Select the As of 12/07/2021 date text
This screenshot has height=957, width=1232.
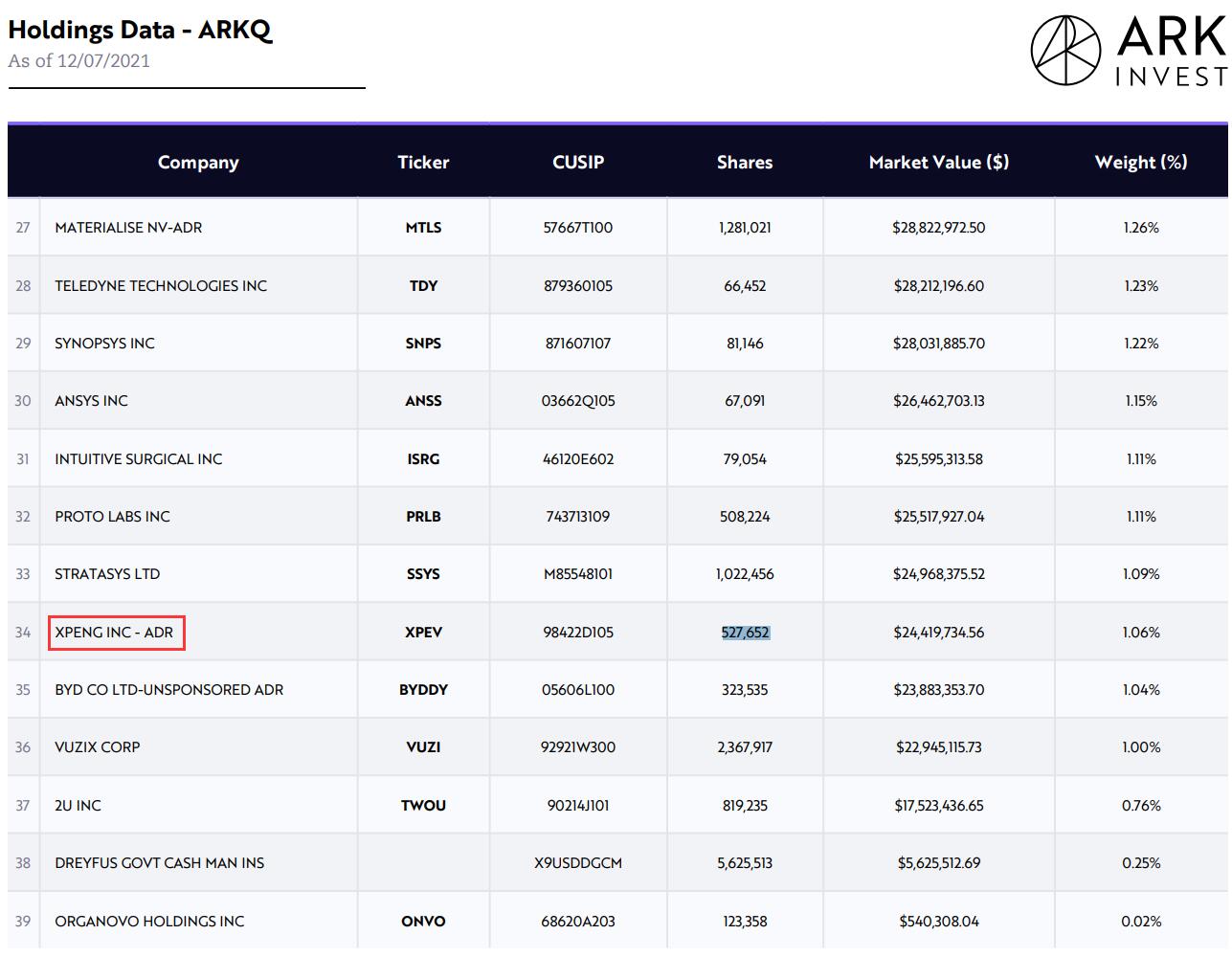[79, 60]
